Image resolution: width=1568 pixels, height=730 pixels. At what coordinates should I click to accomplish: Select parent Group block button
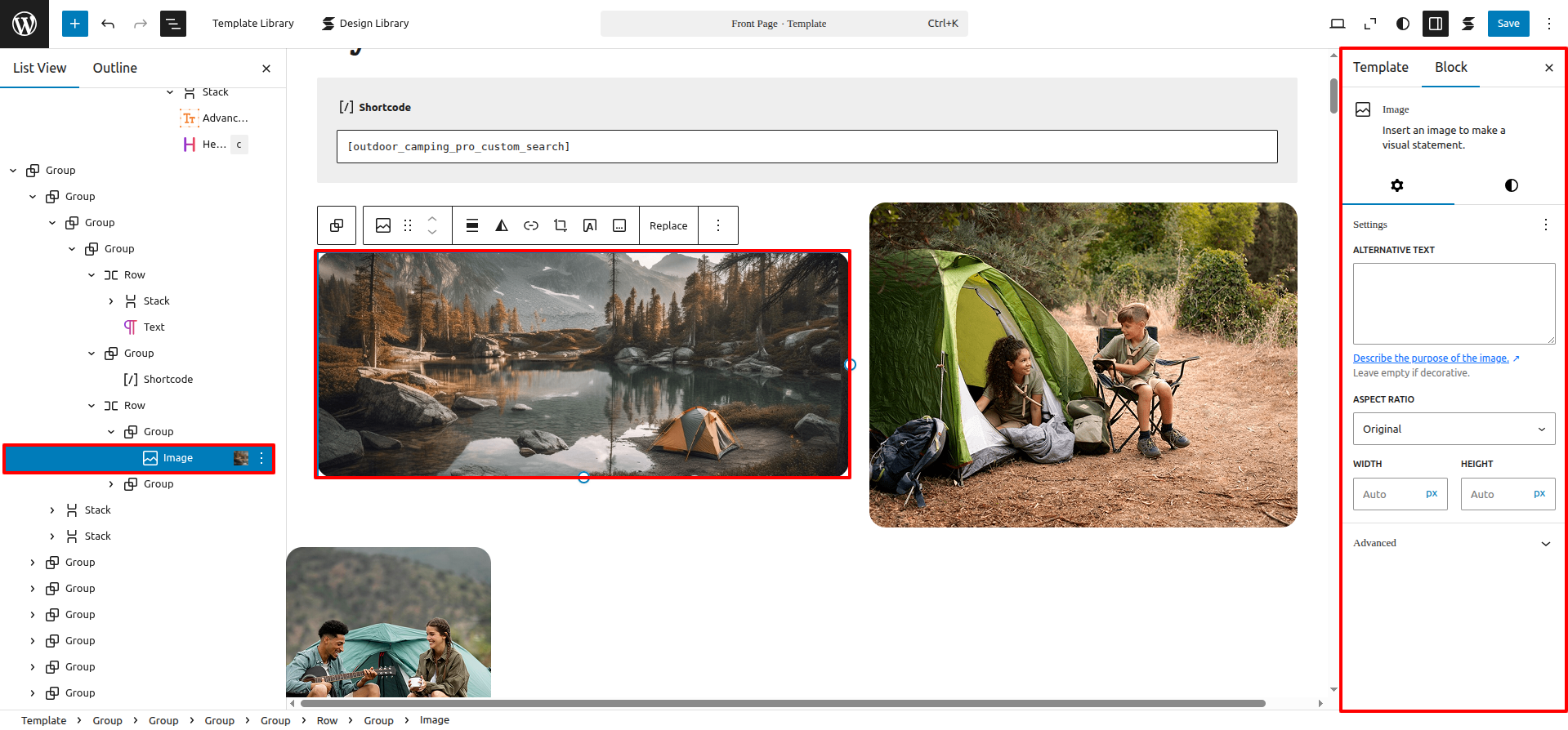click(x=337, y=225)
